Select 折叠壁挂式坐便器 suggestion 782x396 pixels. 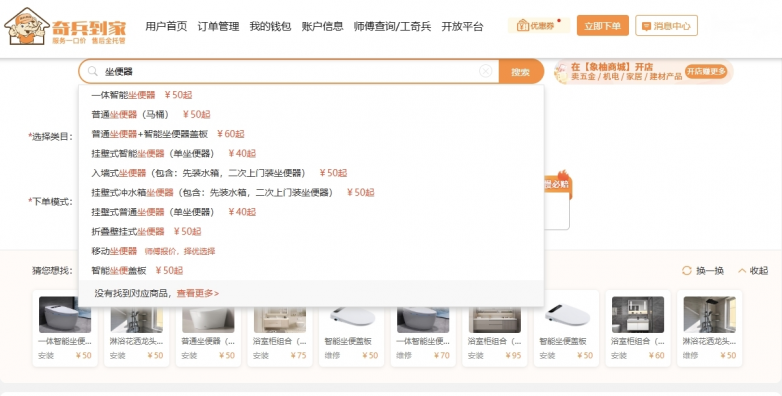pos(311,231)
